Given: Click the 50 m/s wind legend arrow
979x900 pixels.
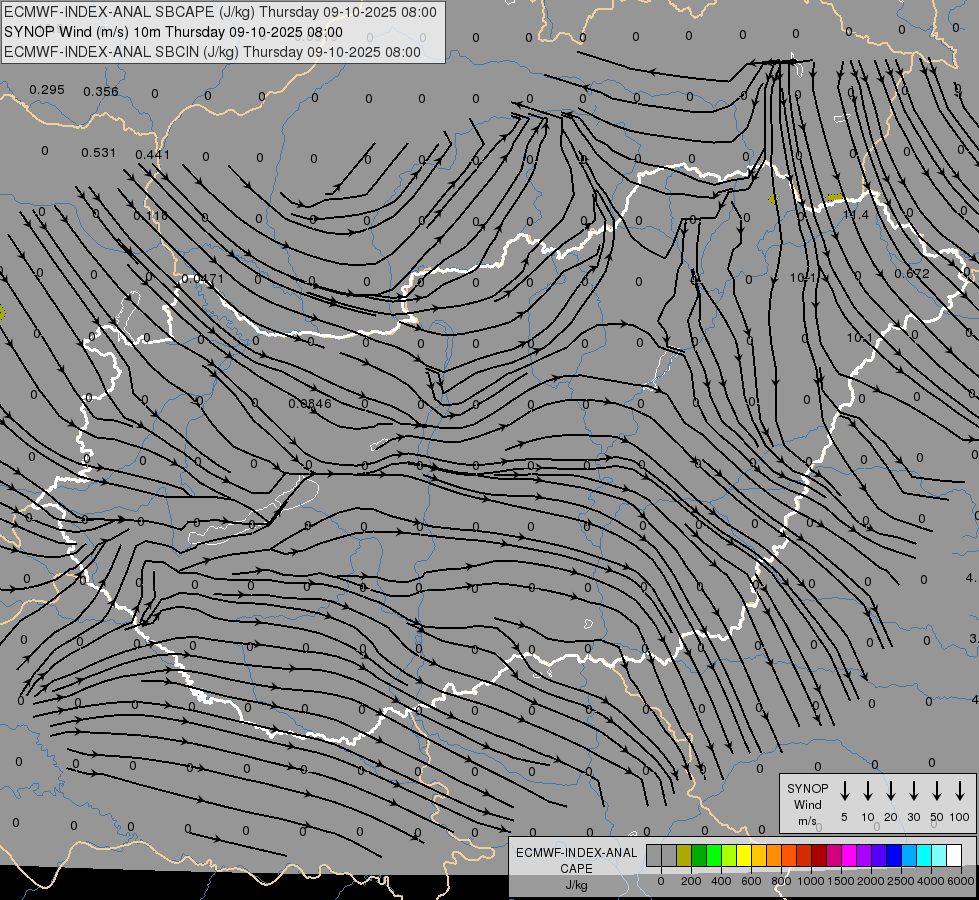Looking at the screenshot, I should pyautogui.click(x=937, y=790).
